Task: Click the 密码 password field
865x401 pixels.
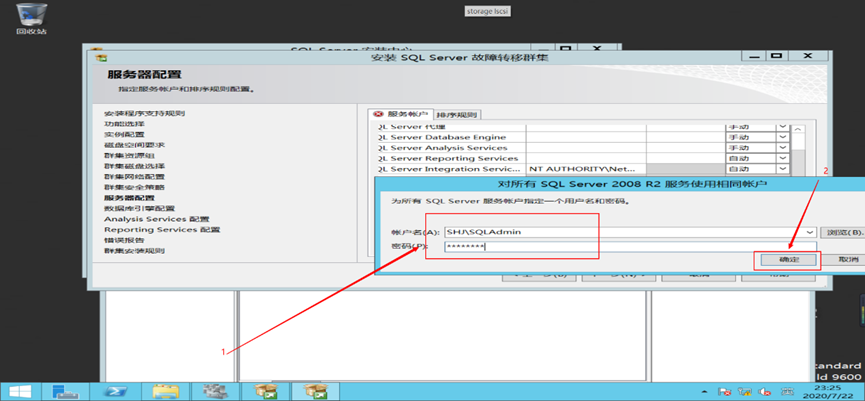Action: point(630,247)
